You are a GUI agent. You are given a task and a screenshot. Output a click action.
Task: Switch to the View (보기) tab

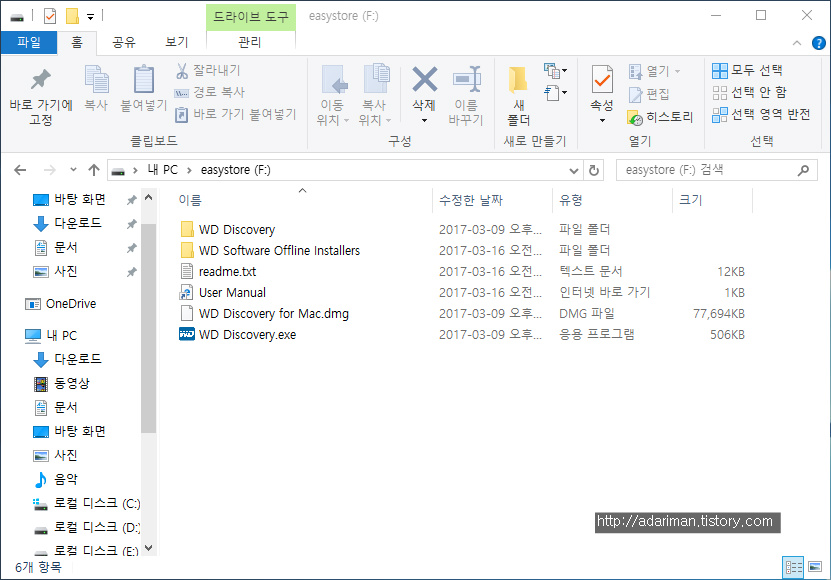point(176,42)
